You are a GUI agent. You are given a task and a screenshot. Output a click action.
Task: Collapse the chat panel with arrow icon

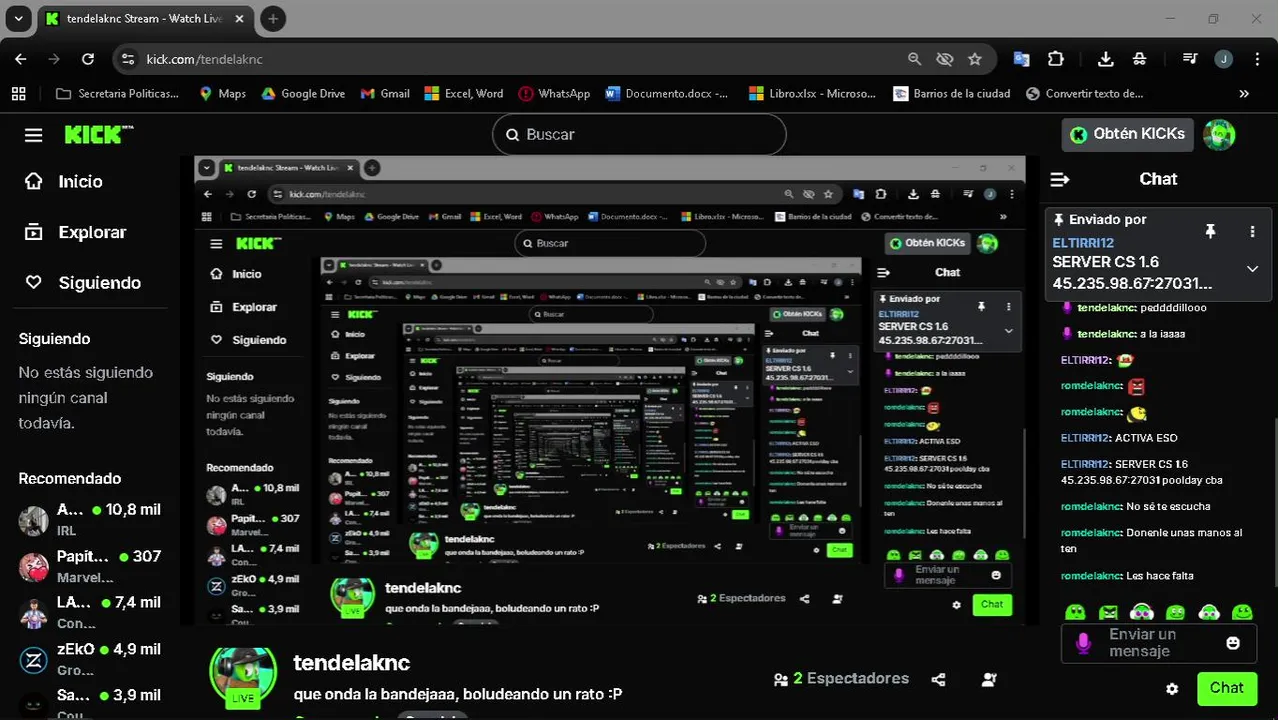tap(1060, 179)
